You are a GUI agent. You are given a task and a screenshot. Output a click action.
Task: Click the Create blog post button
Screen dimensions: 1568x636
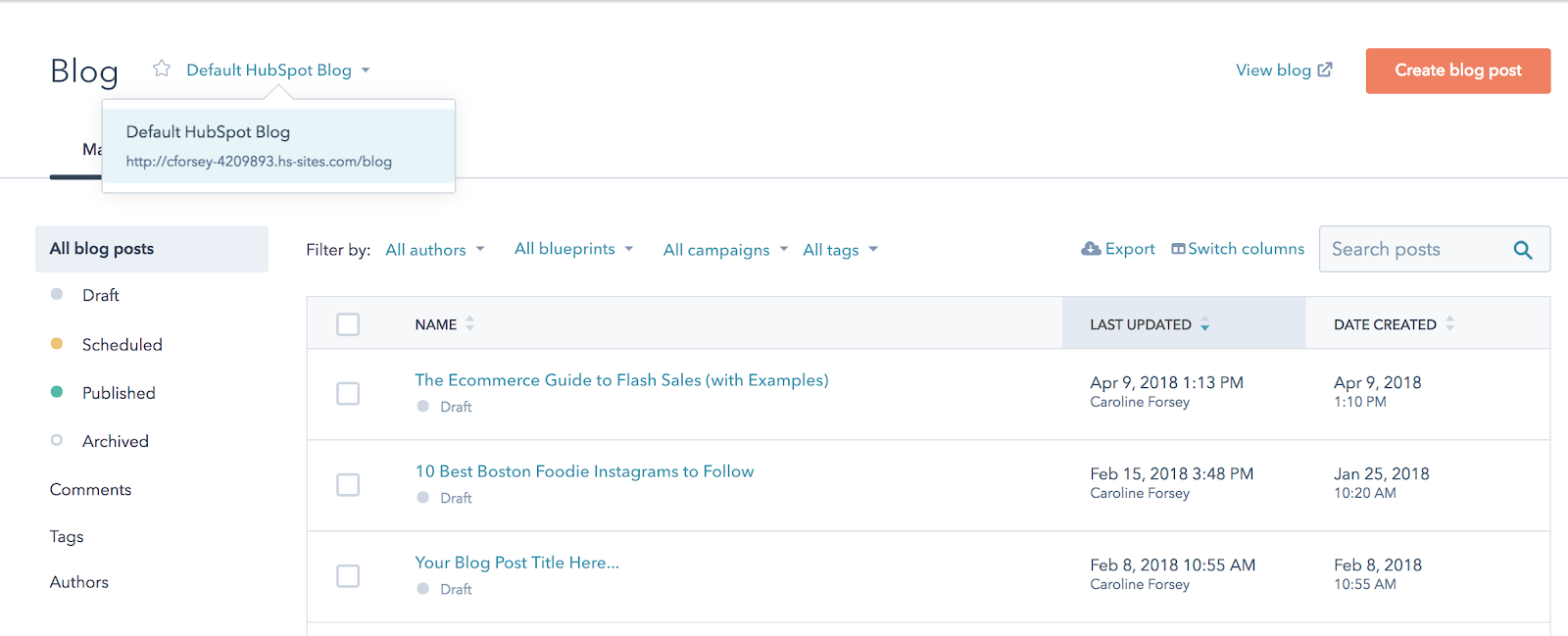pyautogui.click(x=1457, y=71)
